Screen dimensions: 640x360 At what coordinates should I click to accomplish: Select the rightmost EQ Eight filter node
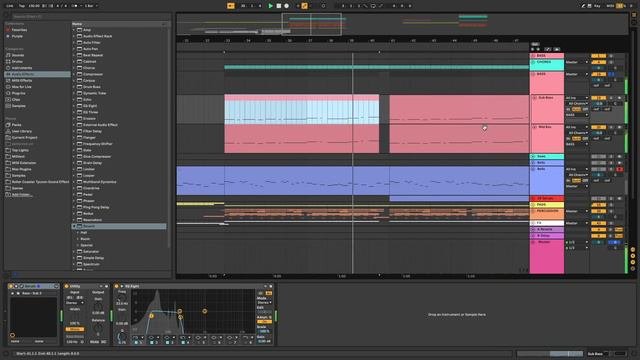(x=204, y=311)
